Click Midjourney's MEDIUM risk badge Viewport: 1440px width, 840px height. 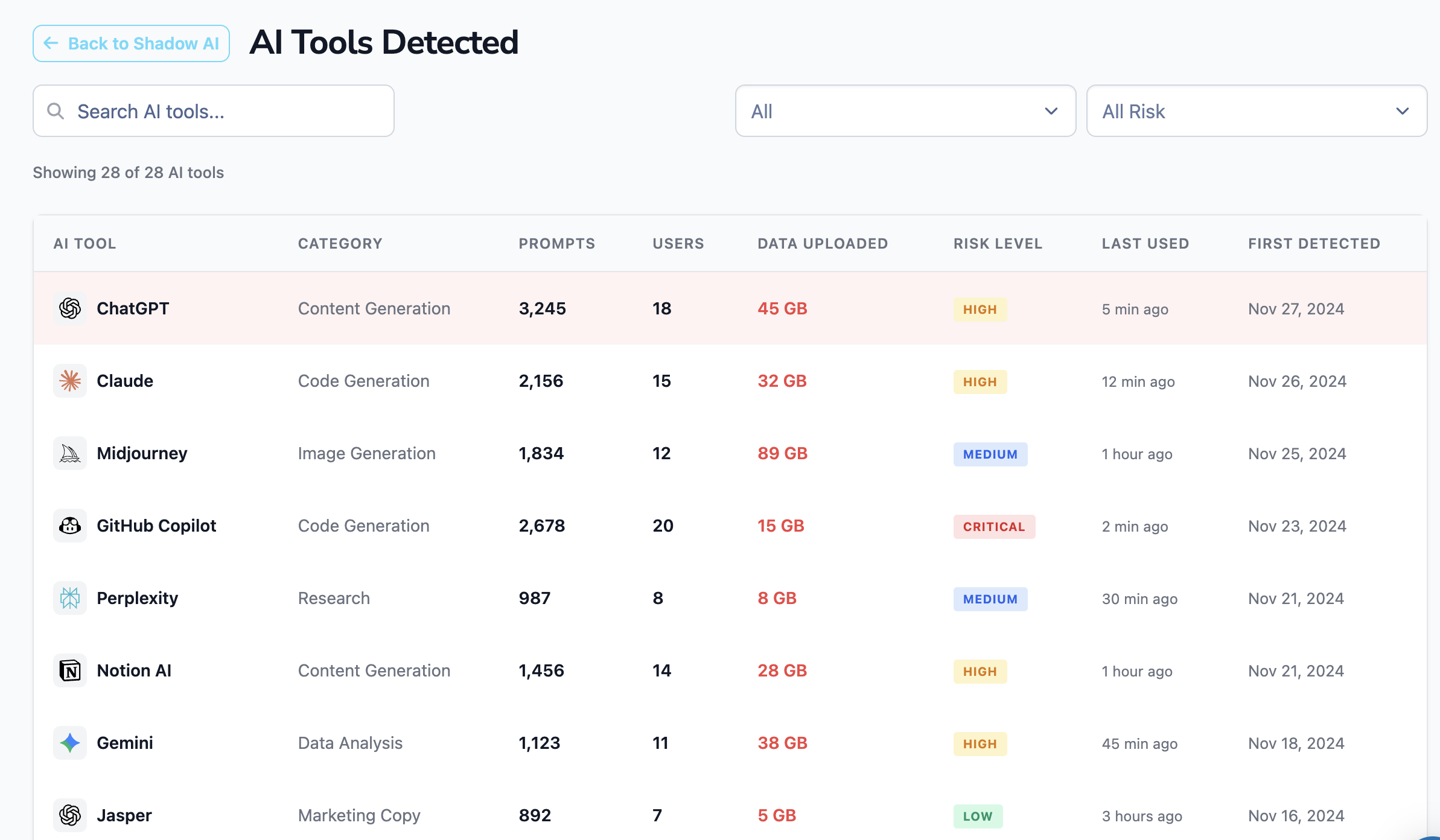point(990,454)
